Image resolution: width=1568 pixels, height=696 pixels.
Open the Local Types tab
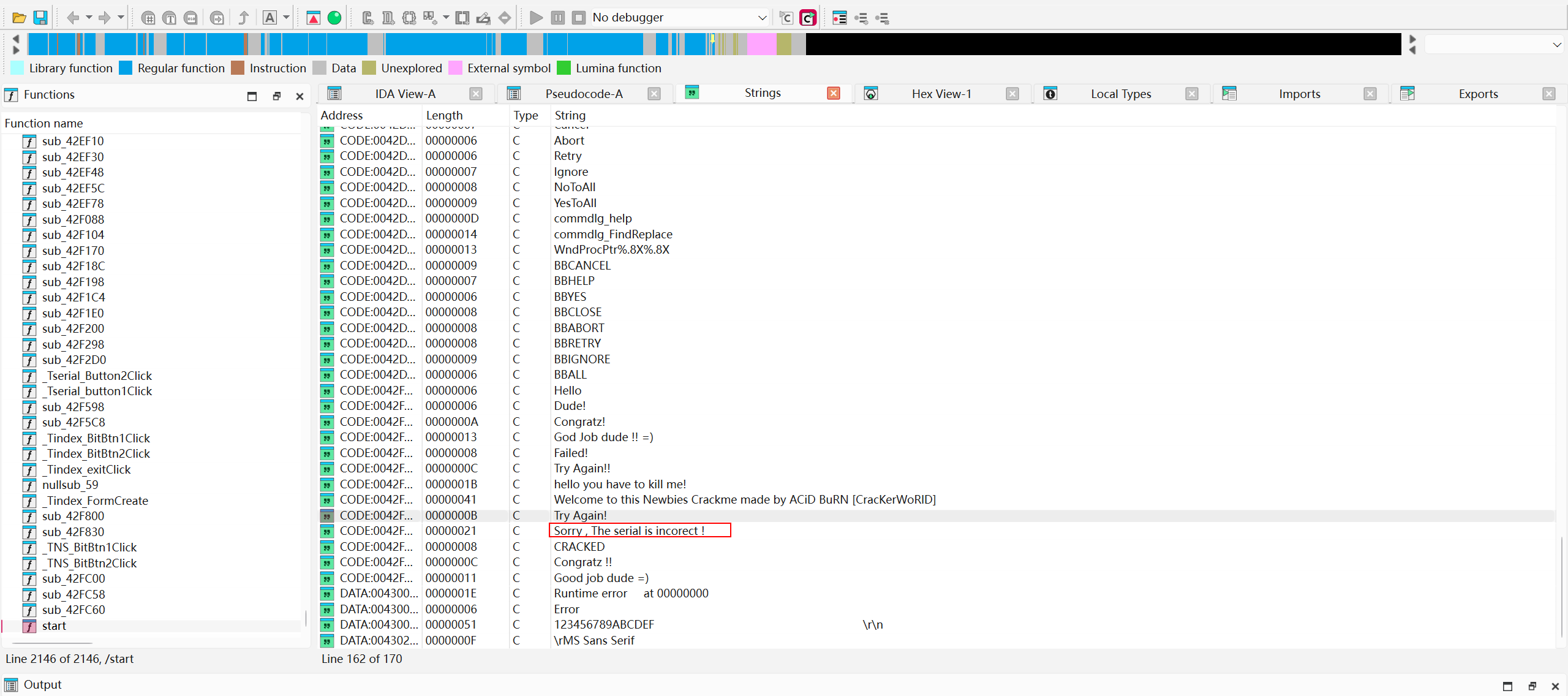(x=1120, y=94)
